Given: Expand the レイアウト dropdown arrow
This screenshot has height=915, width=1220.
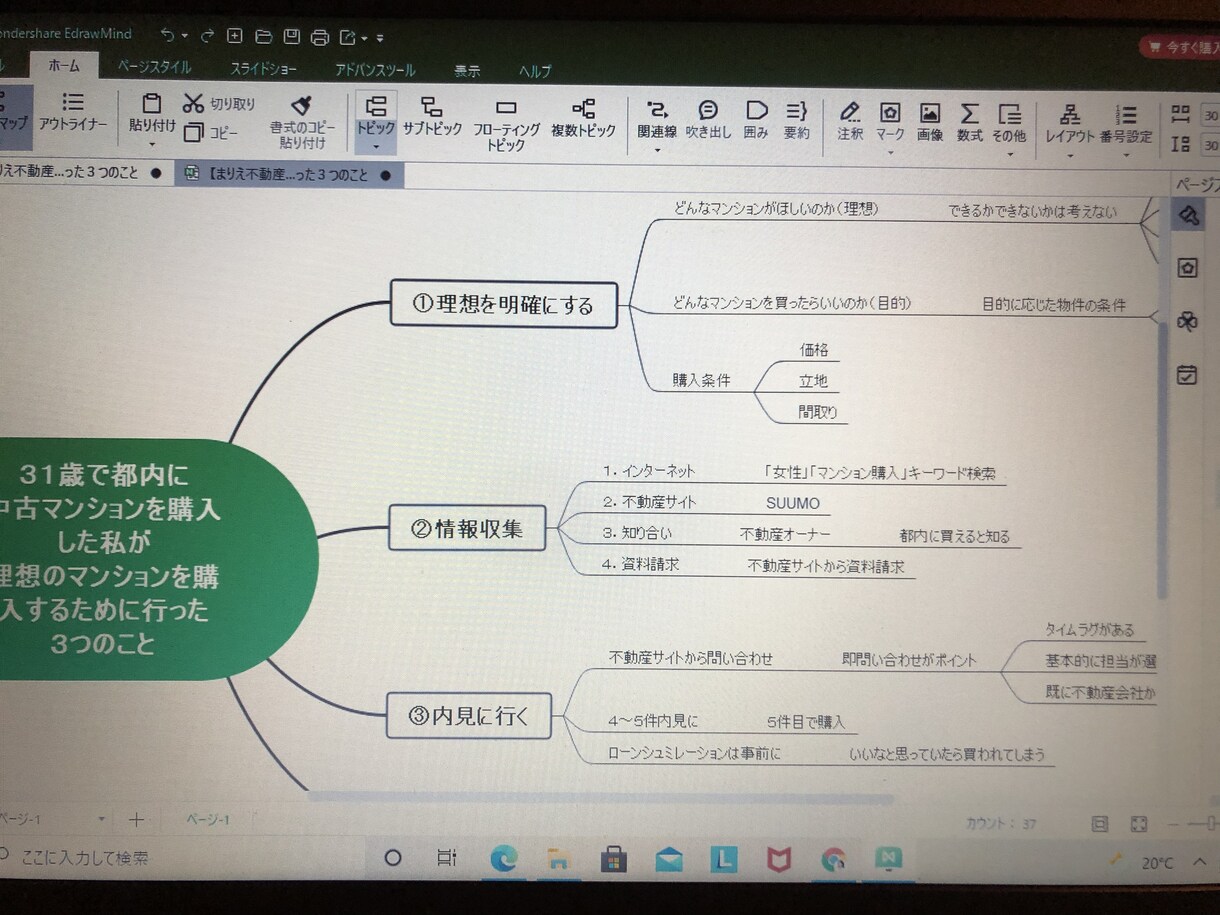Looking at the screenshot, I should coord(1070,155).
